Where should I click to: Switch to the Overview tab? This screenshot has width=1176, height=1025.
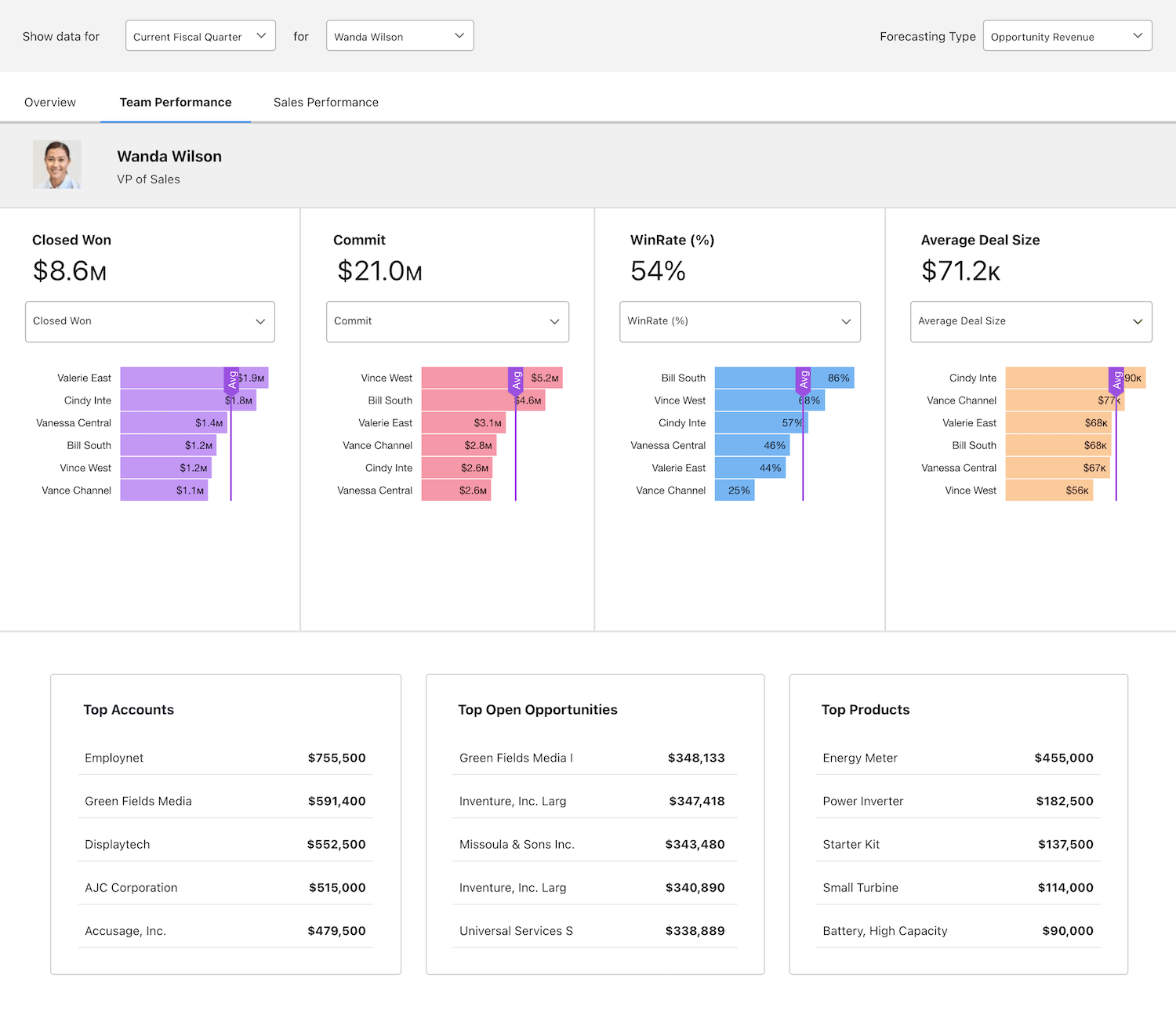(50, 103)
